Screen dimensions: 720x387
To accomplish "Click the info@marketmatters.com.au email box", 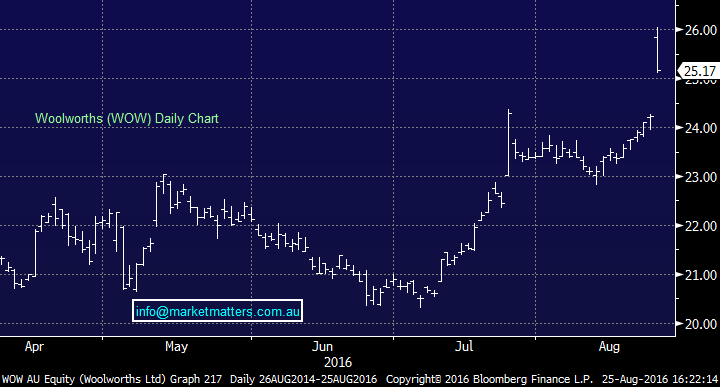I will click(x=217, y=311).
